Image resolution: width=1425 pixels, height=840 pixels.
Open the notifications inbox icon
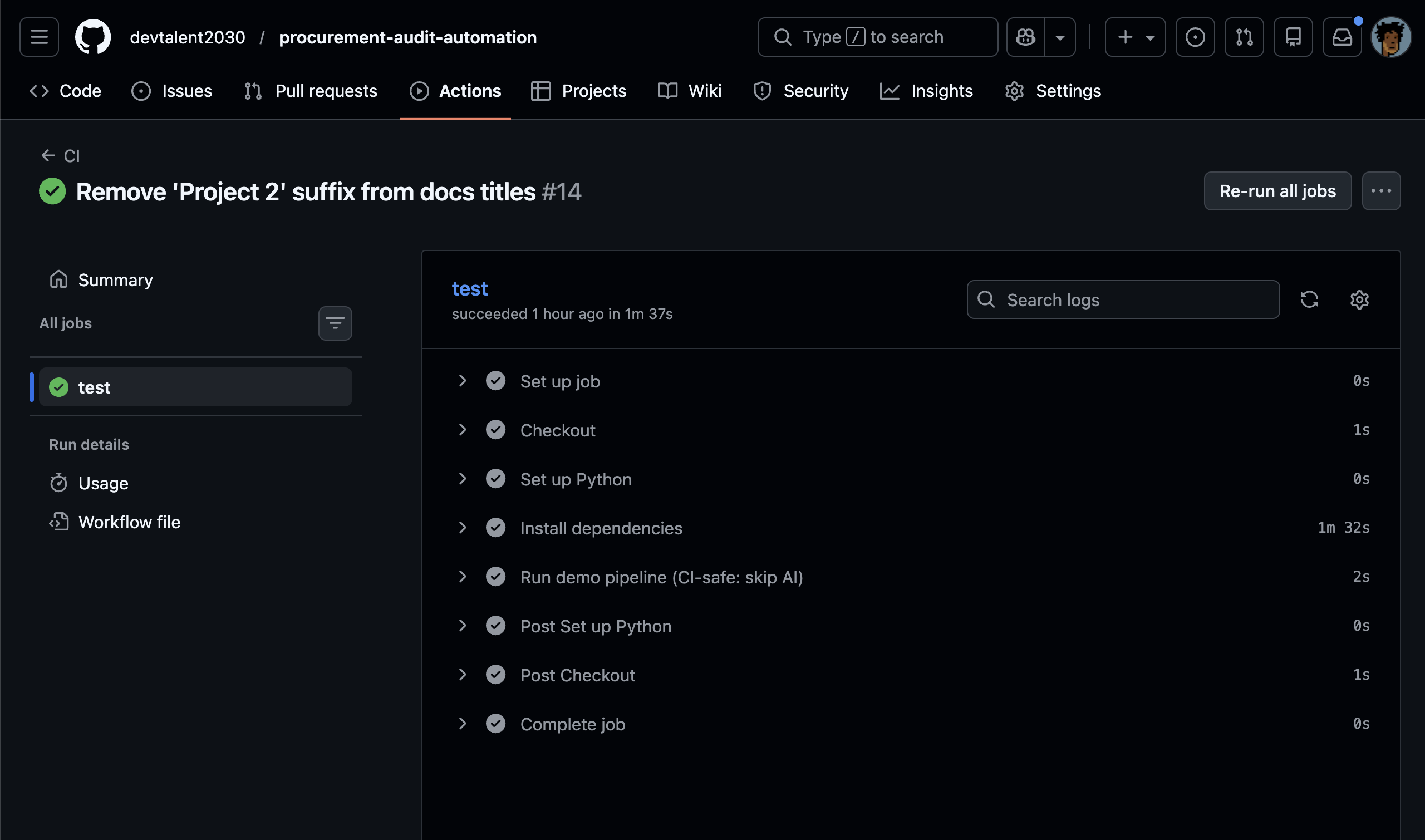(1342, 37)
